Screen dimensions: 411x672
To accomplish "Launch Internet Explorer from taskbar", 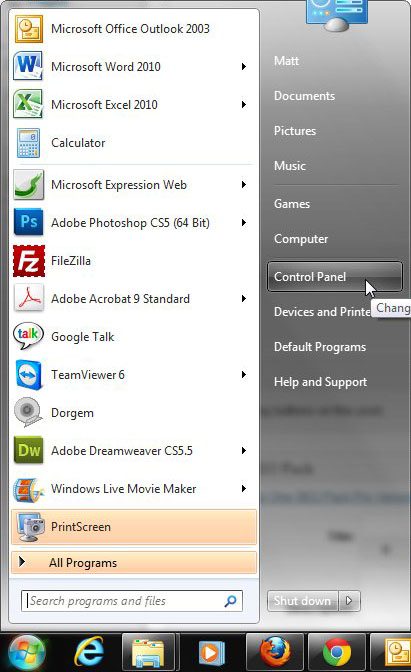I will pyautogui.click(x=89, y=652).
